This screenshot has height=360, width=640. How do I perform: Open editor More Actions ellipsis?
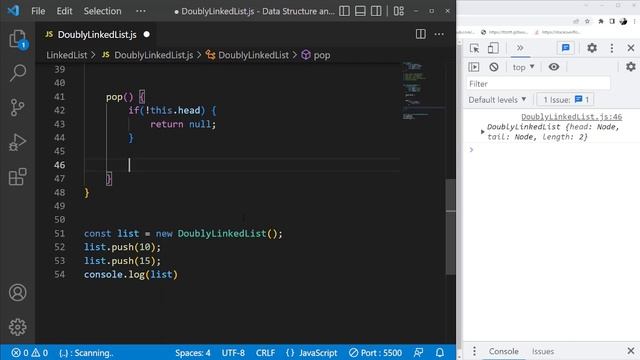pos(439,34)
